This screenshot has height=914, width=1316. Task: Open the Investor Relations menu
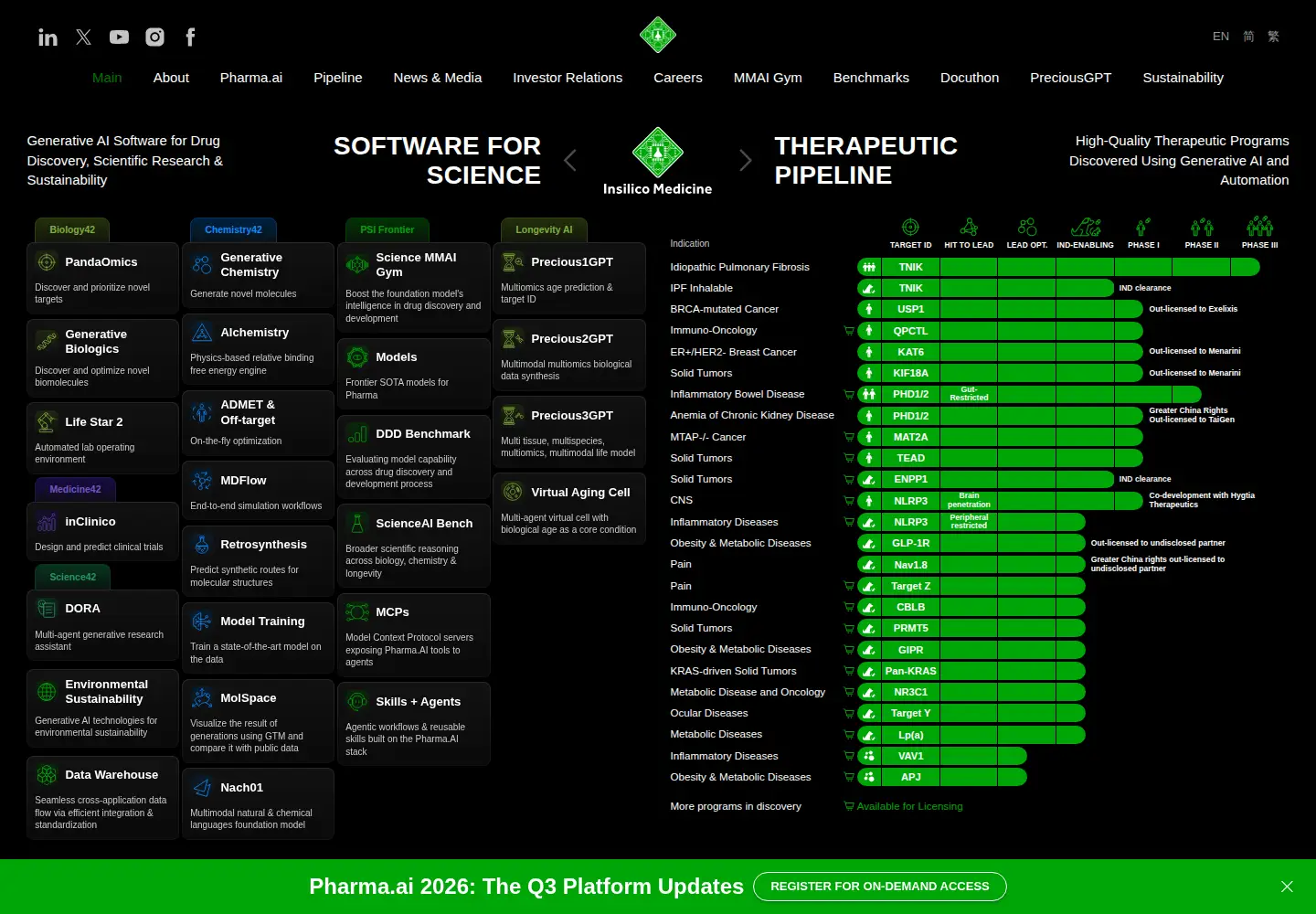click(568, 78)
